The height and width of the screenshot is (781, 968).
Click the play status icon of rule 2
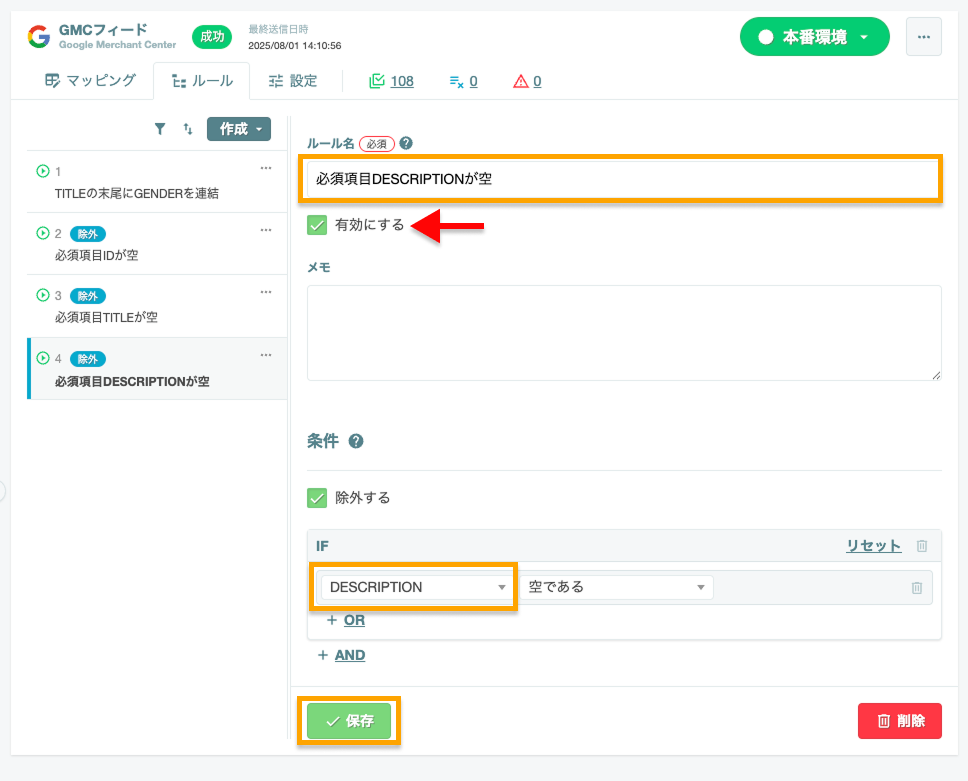tap(43, 233)
